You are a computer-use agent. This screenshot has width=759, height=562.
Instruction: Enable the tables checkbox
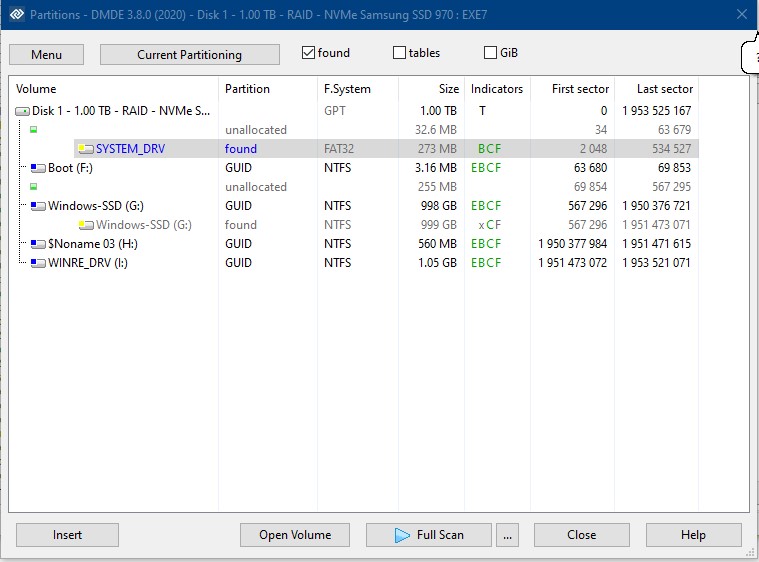coord(399,52)
